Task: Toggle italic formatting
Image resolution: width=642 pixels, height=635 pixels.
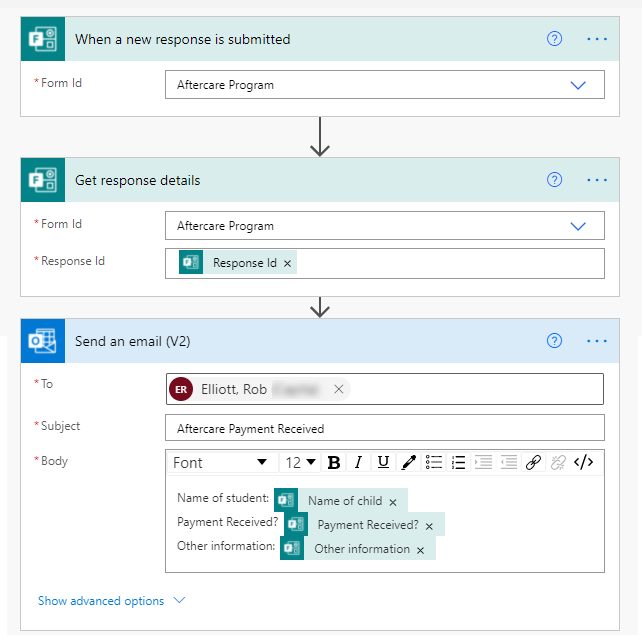Action: coord(359,463)
